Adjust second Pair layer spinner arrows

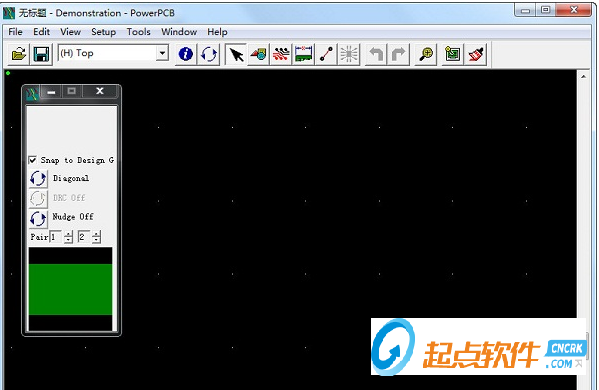coord(97,237)
